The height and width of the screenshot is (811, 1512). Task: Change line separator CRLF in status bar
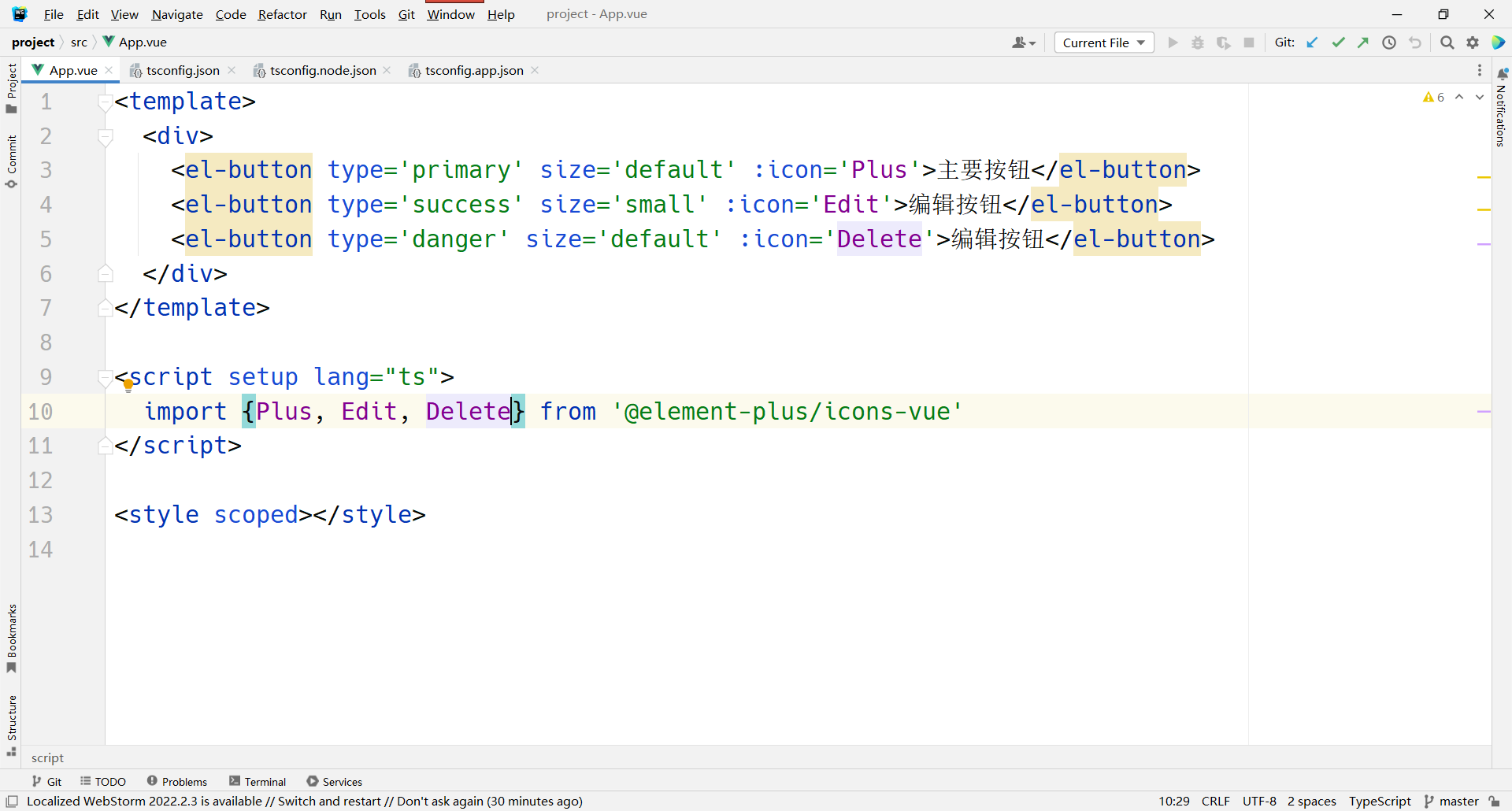pyautogui.click(x=1216, y=801)
